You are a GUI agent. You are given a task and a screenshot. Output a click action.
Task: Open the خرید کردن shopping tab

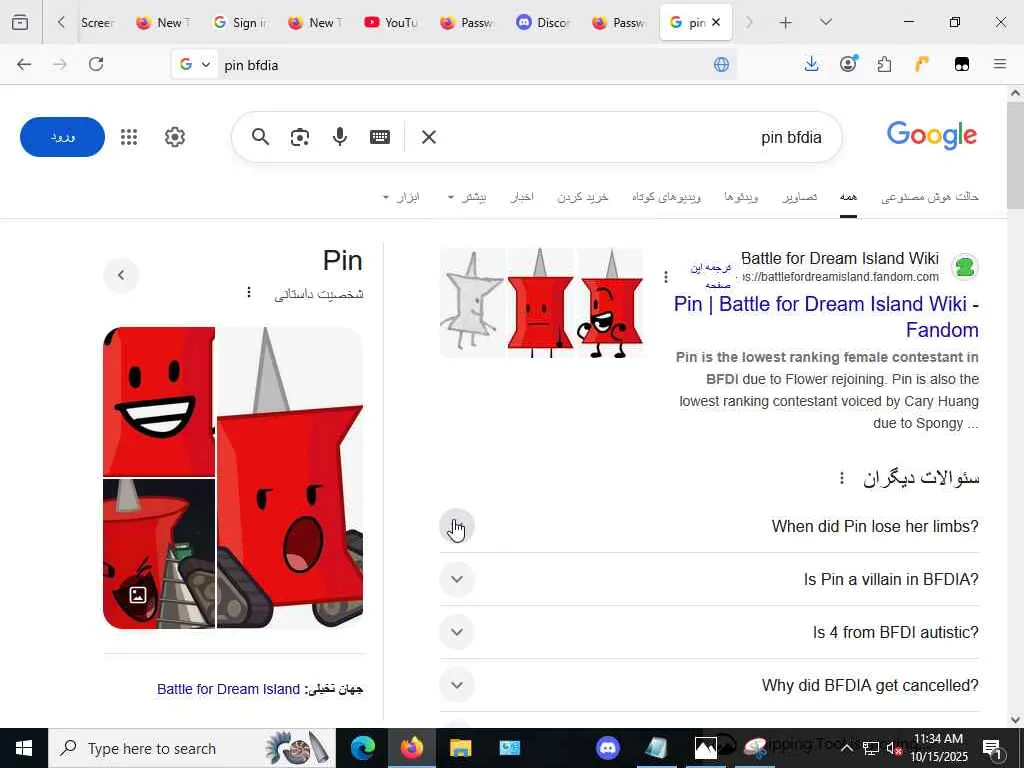point(583,197)
